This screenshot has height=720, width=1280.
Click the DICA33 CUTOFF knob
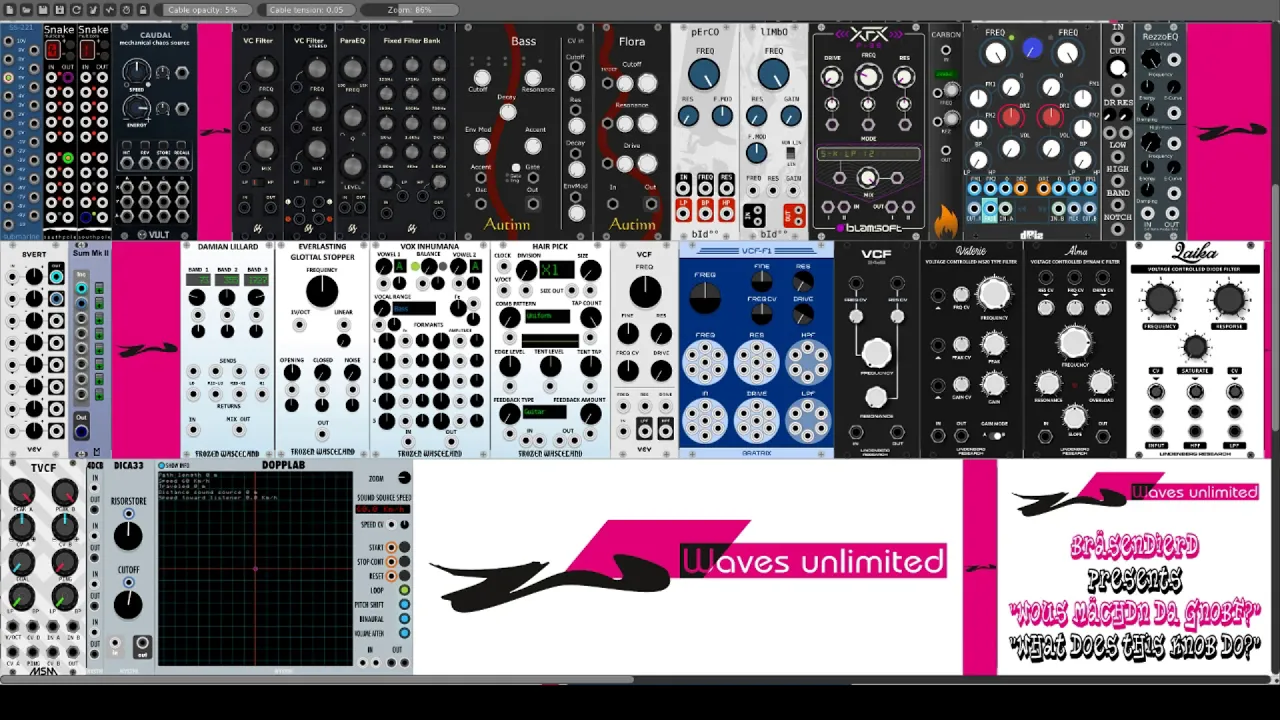pyautogui.click(x=128, y=605)
